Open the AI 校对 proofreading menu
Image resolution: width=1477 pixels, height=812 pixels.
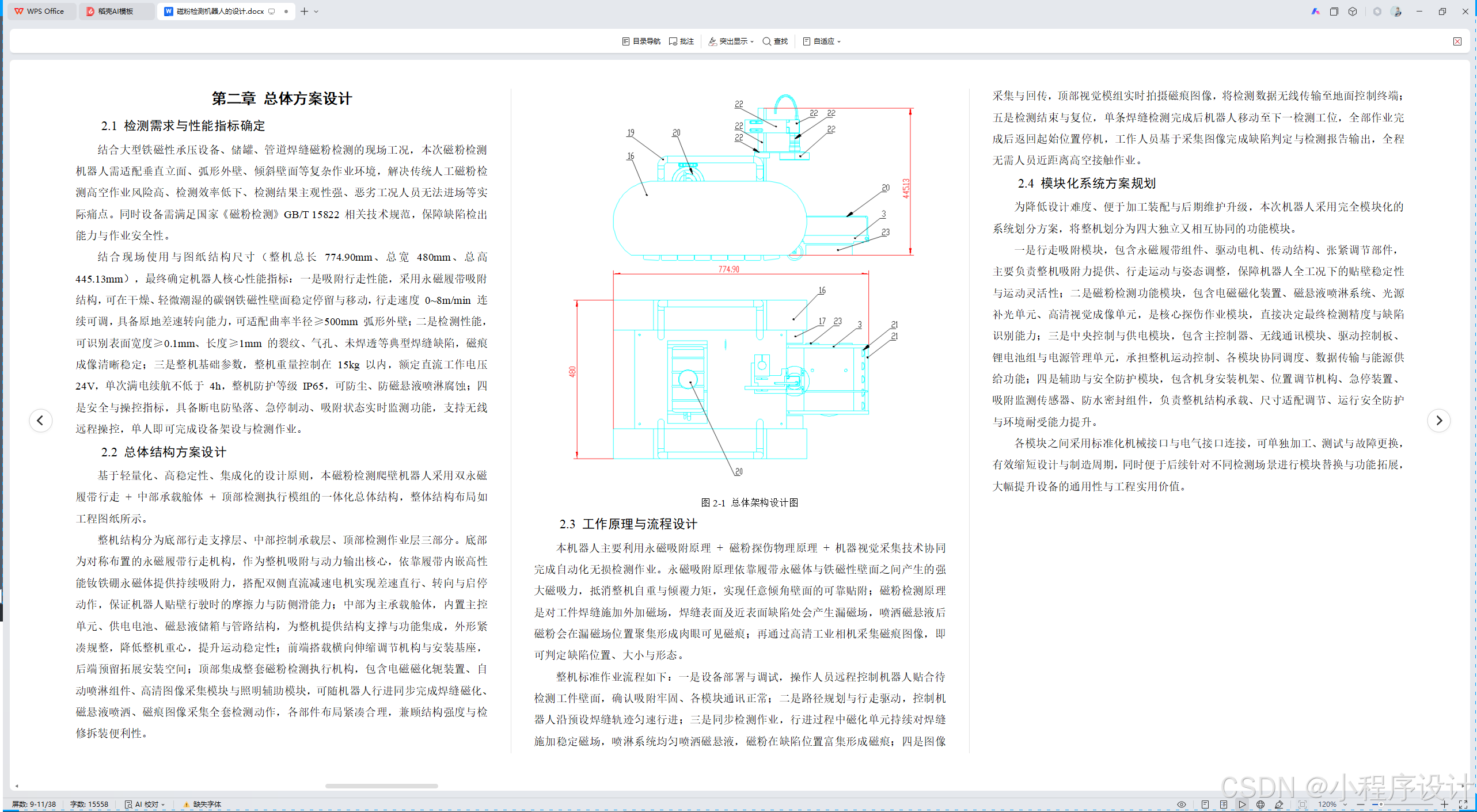(145, 805)
